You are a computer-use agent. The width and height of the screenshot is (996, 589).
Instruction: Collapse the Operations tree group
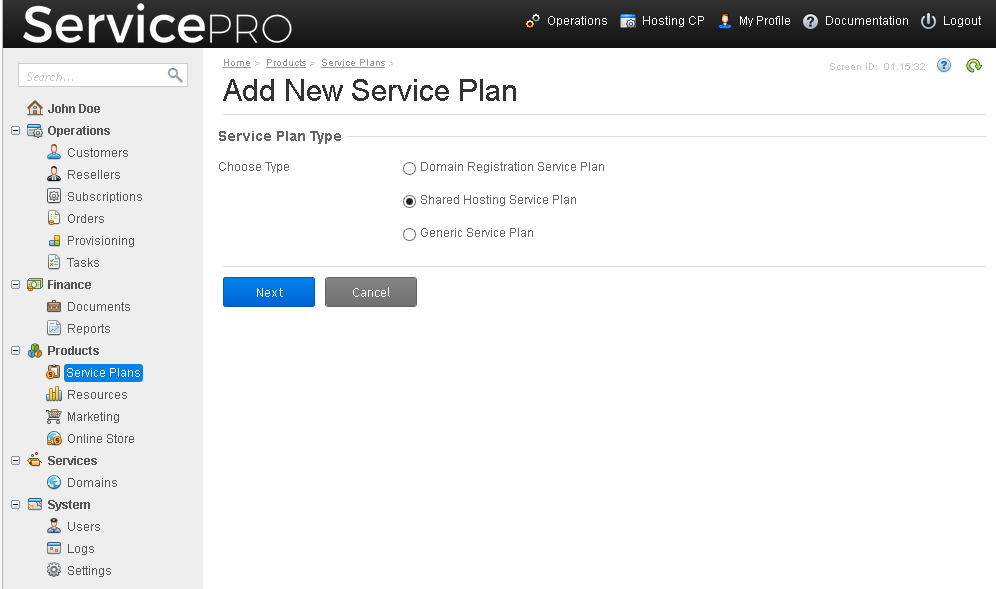[15, 130]
